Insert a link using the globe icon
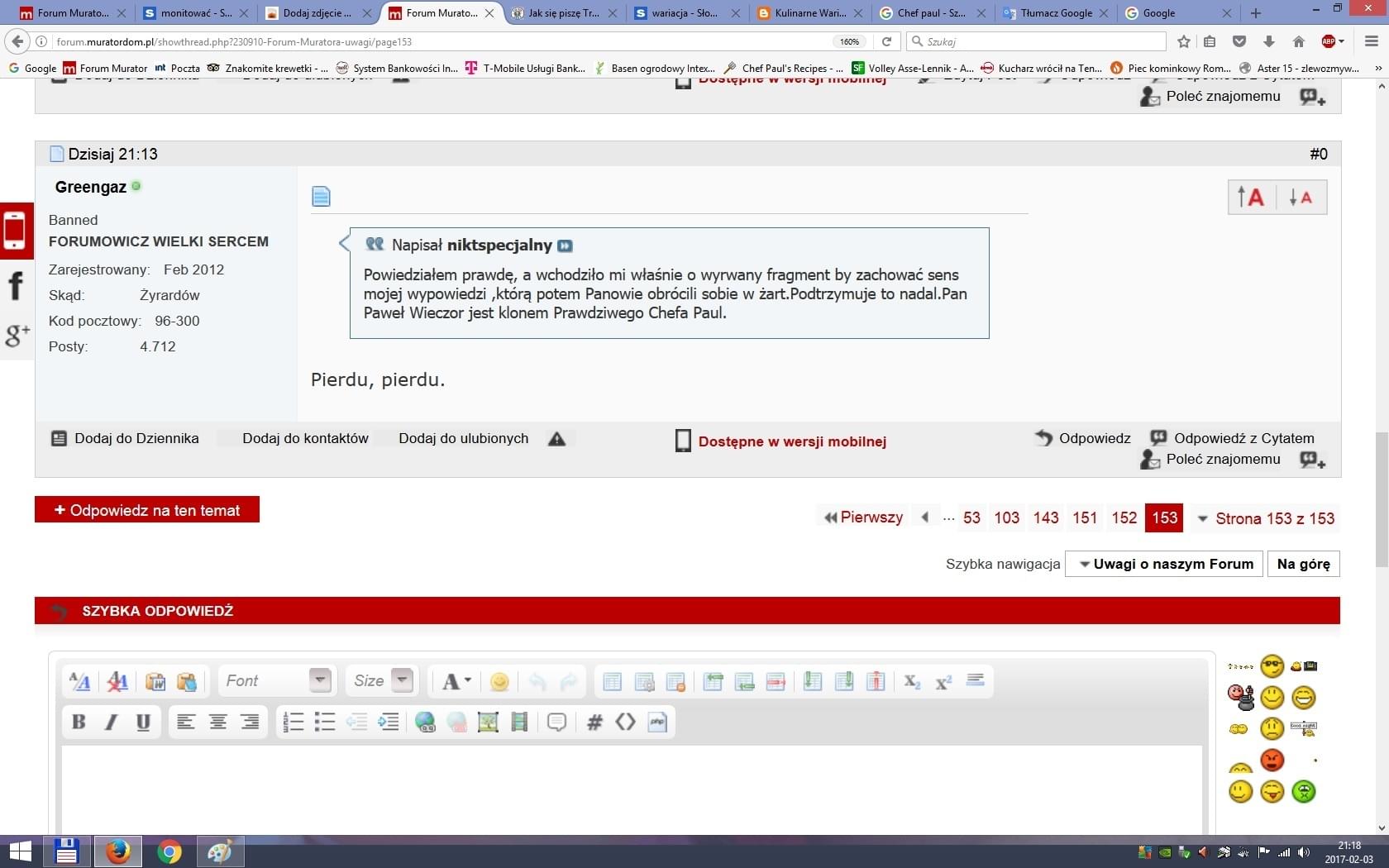The image size is (1389, 868). point(425,722)
